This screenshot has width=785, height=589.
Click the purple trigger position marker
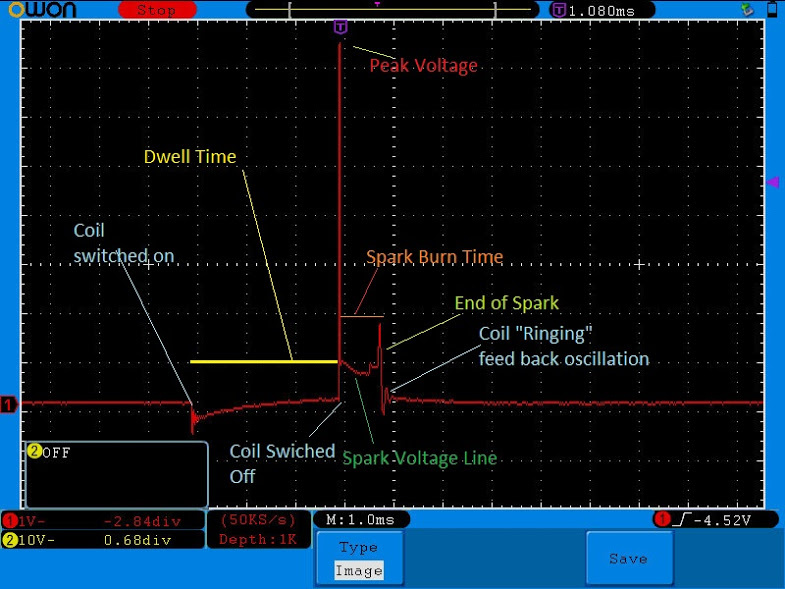341,26
